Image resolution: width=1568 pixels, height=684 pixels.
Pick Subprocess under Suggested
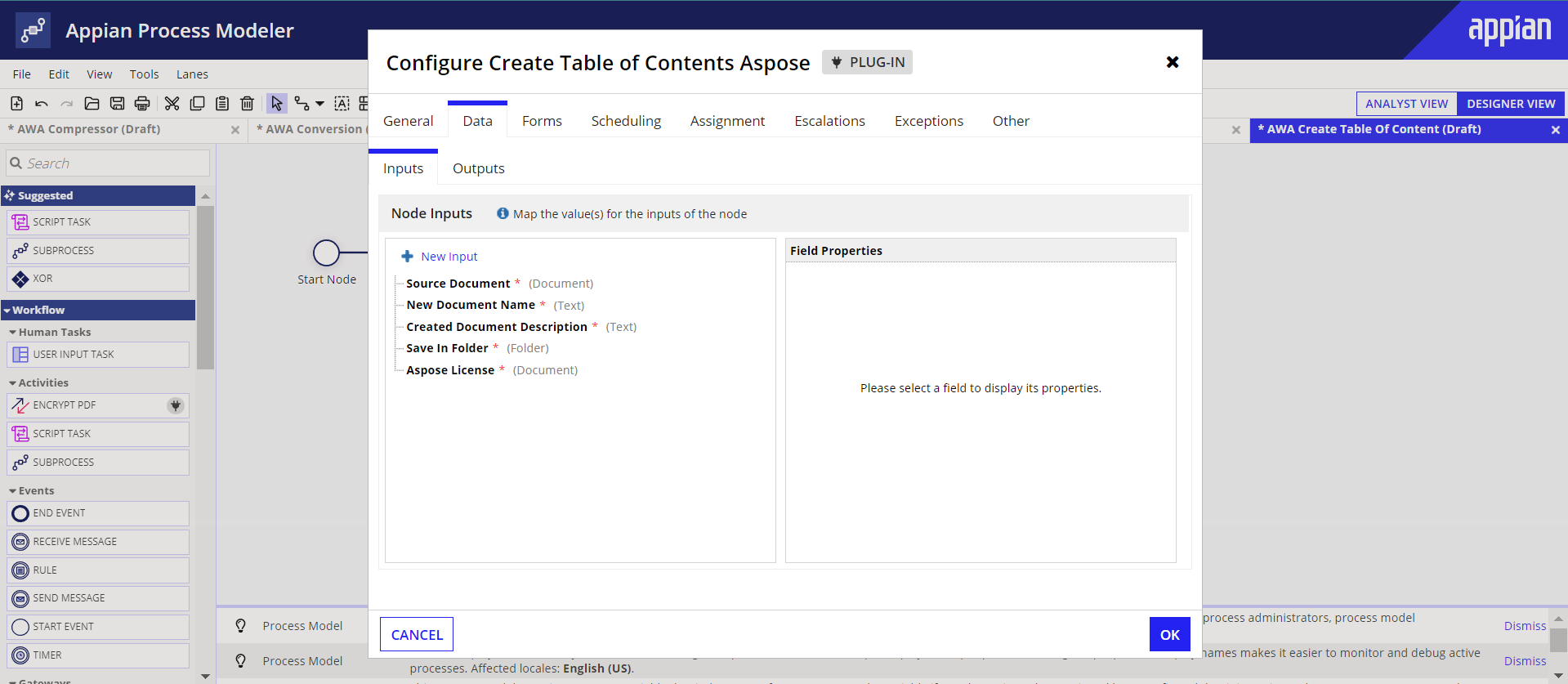(98, 251)
